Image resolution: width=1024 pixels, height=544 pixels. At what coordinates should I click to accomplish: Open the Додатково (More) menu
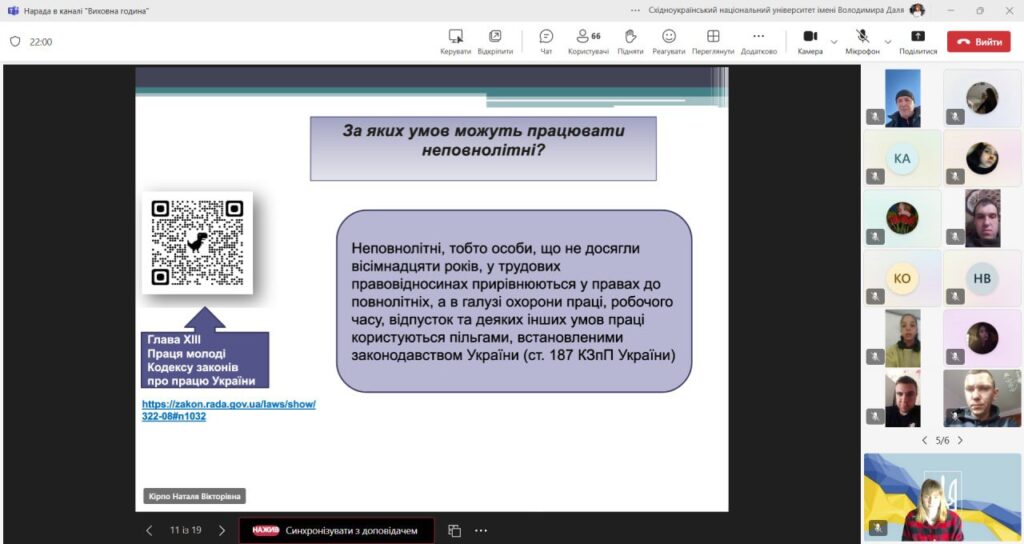758,37
